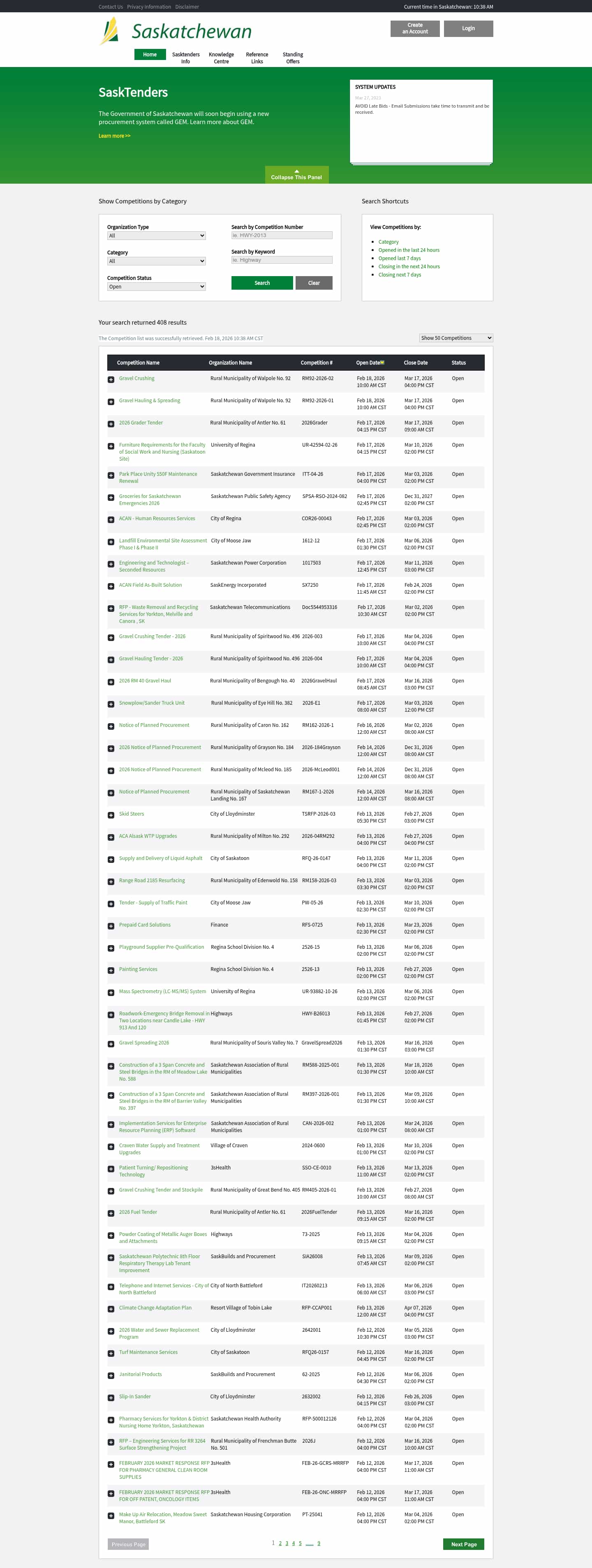Image resolution: width=592 pixels, height=1568 pixels.
Task: Open the Knowledge Centre menu
Action: [x=221, y=58]
